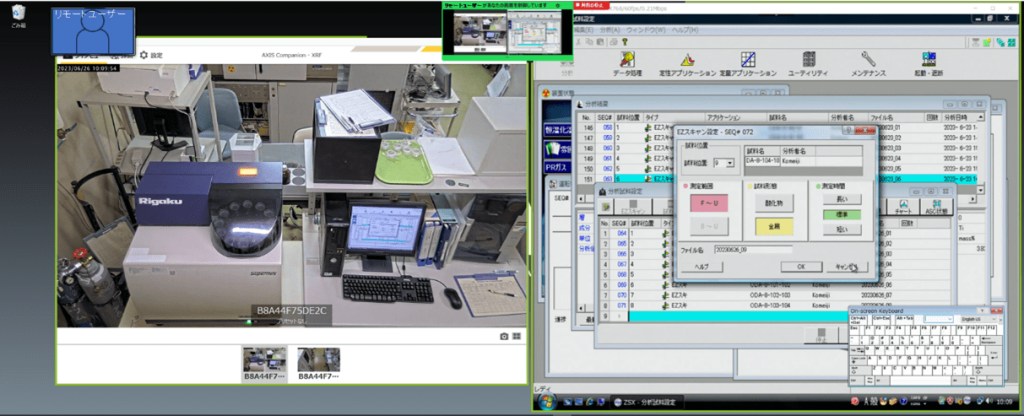Click the 停止 stop button
The image size is (1024, 416).
click(824, 335)
